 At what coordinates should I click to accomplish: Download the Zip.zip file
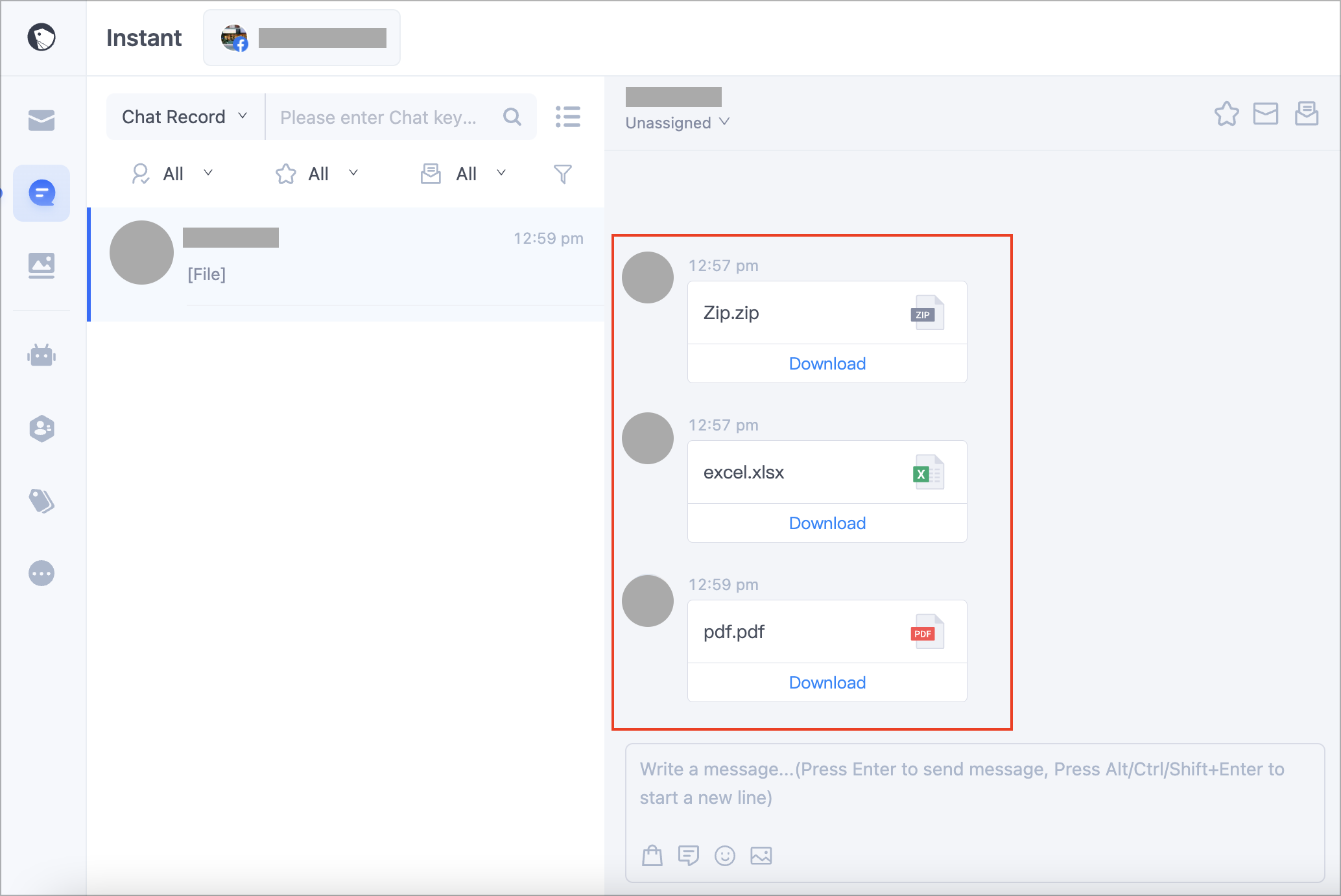(x=827, y=364)
